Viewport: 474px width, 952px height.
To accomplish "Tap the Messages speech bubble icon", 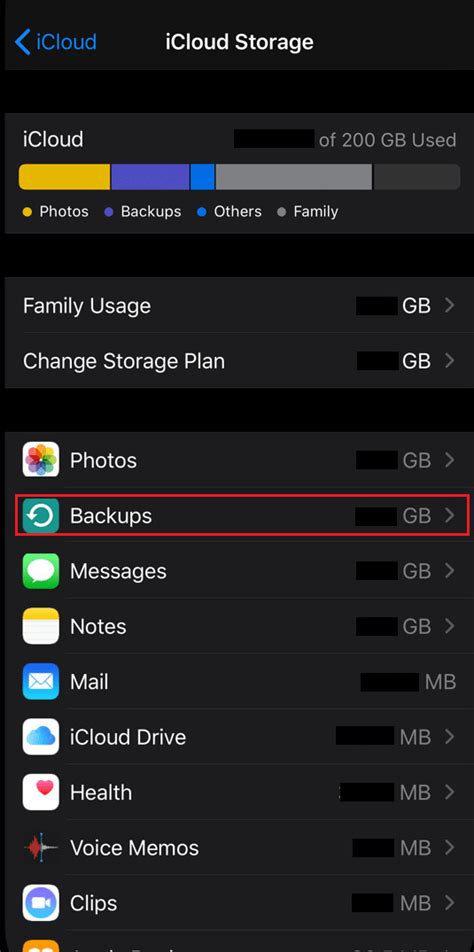I will point(41,571).
